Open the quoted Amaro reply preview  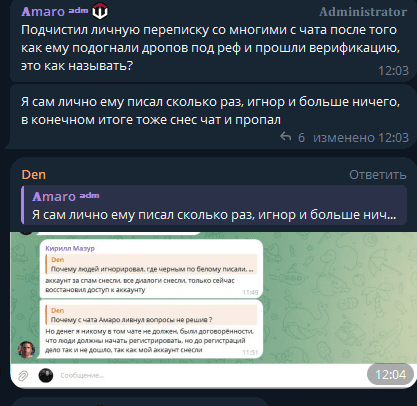click(x=214, y=205)
